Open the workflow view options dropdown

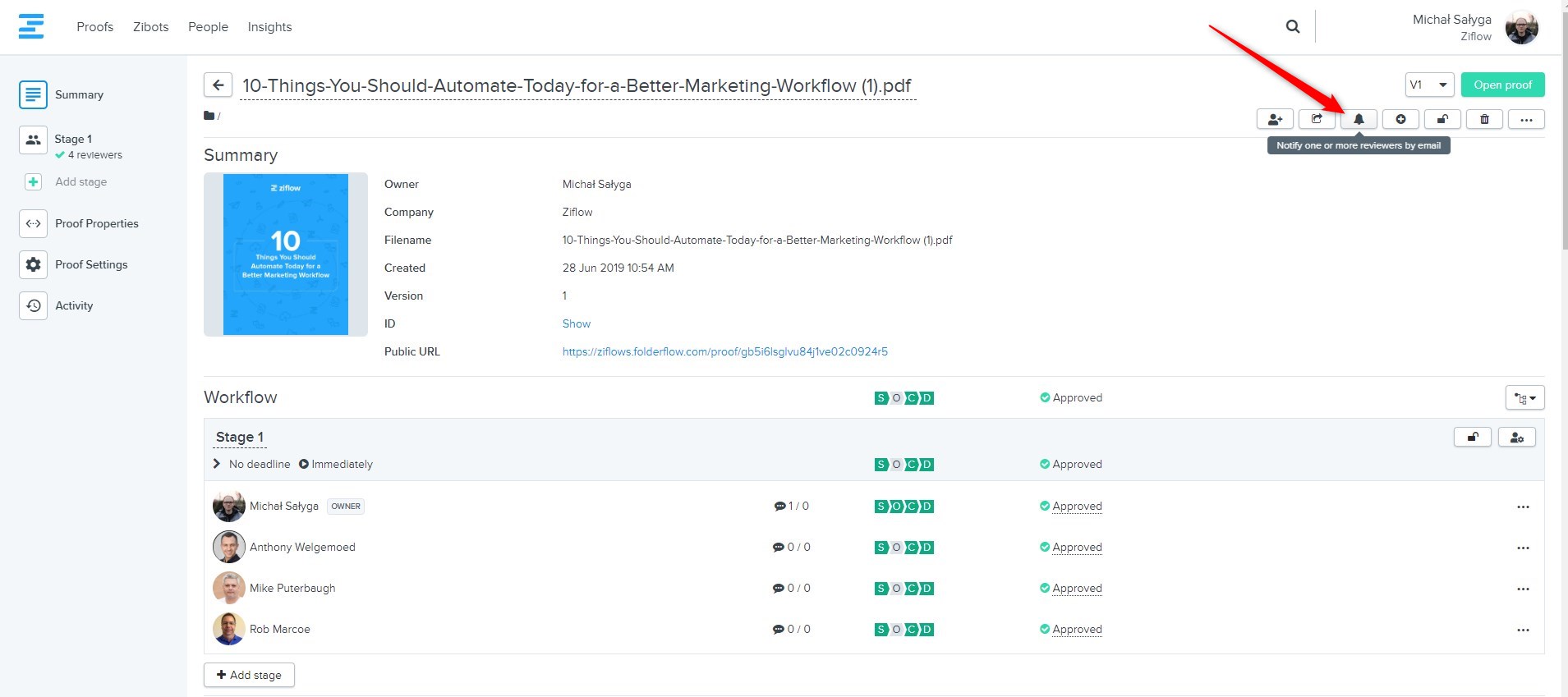tap(1524, 398)
